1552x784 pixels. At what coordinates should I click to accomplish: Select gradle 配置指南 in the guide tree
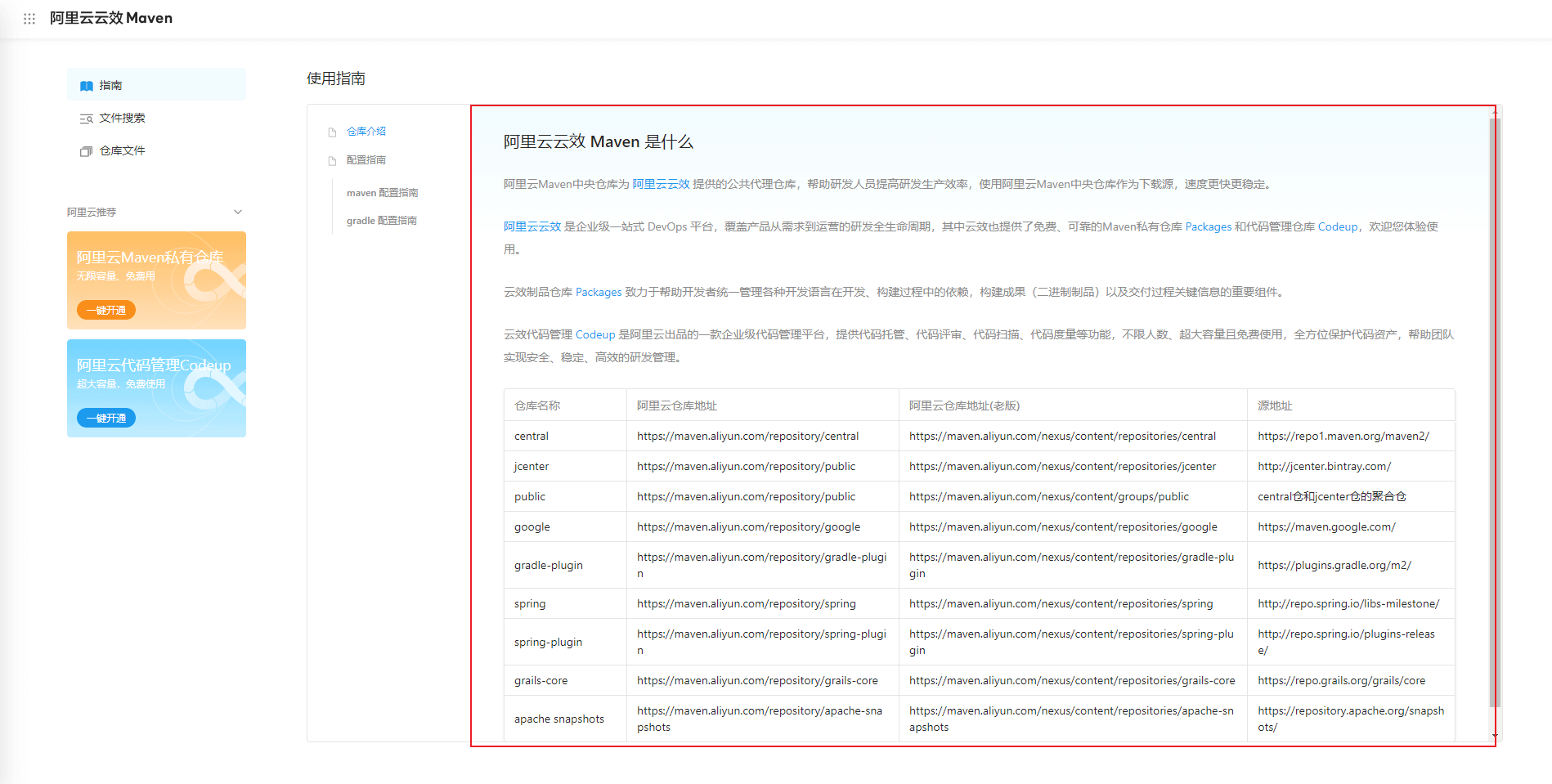coord(381,221)
